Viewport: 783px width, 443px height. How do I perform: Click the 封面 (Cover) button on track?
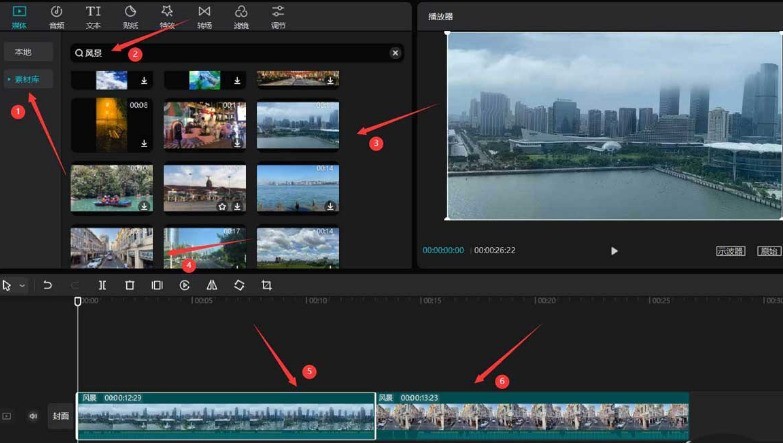click(x=61, y=416)
